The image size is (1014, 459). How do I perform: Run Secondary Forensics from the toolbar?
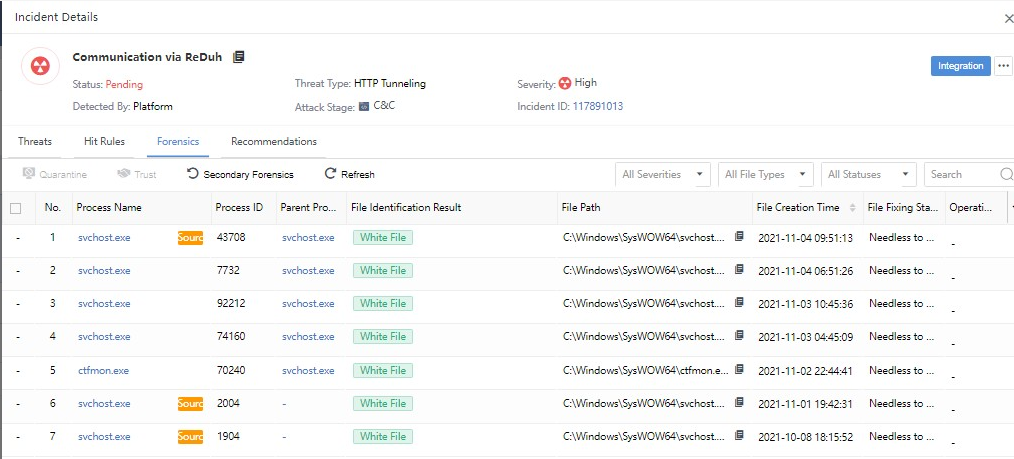tap(240, 174)
